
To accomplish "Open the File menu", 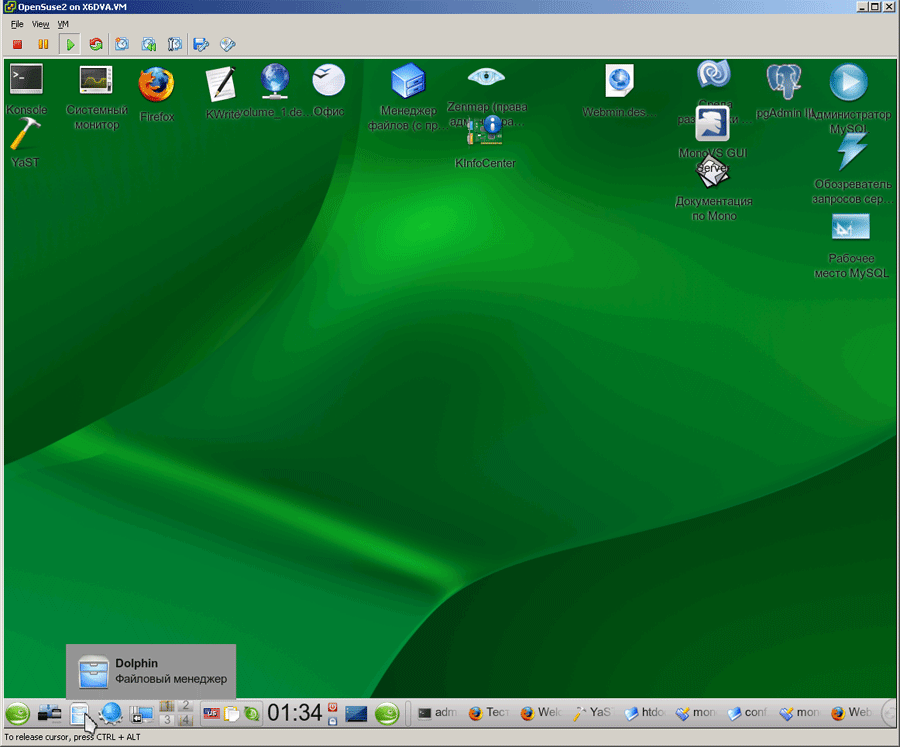I will (x=17, y=24).
